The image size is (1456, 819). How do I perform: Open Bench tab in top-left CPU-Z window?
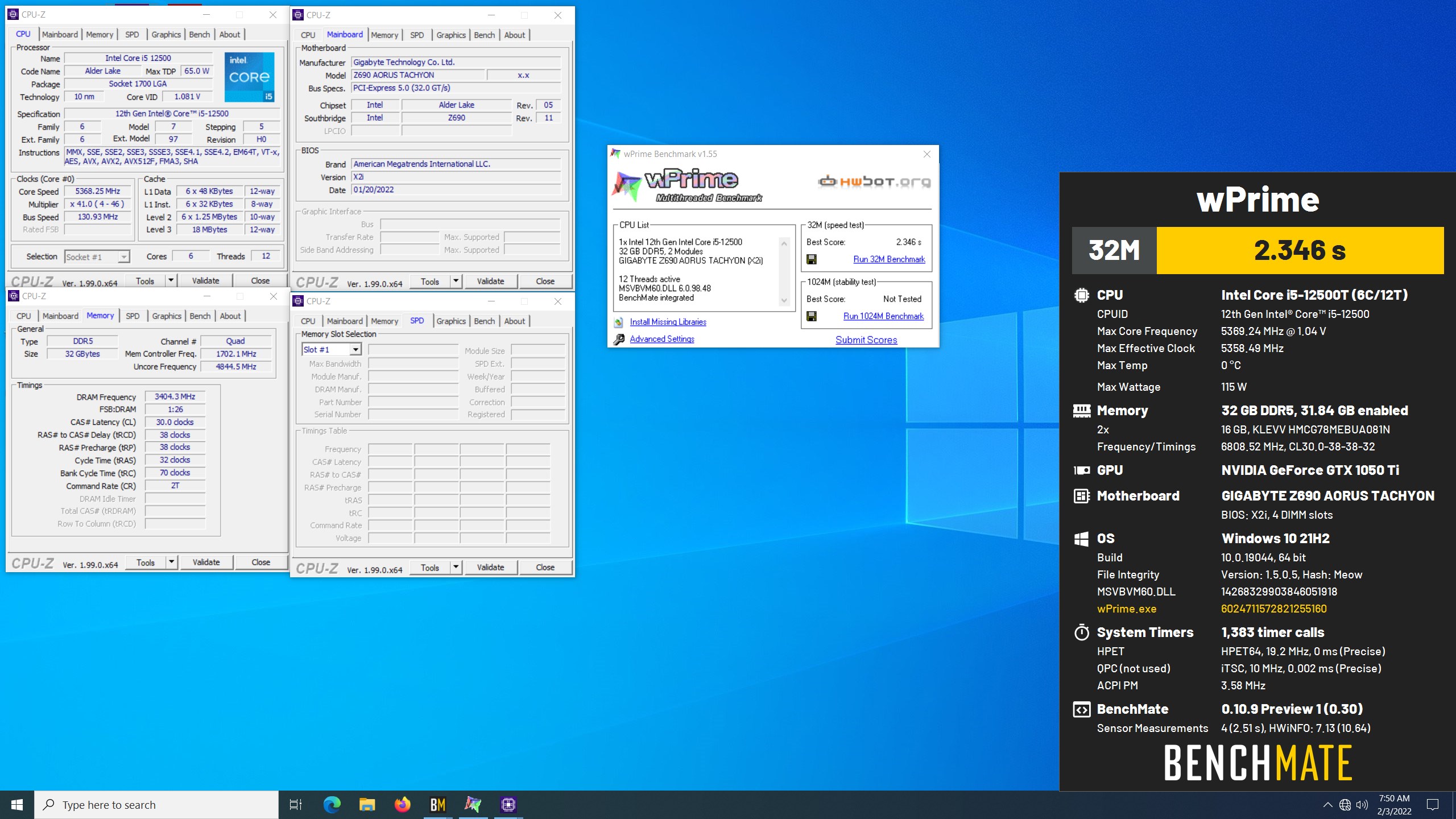coord(200,35)
